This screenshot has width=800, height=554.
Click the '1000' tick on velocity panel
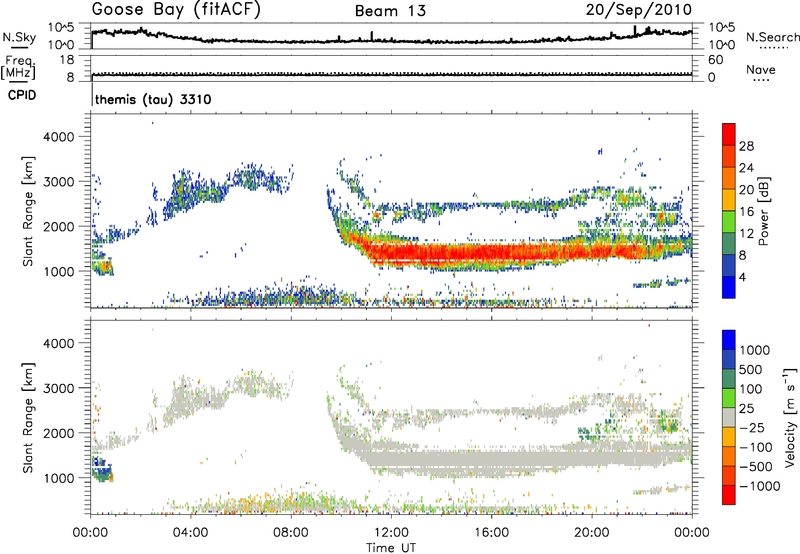(58, 478)
